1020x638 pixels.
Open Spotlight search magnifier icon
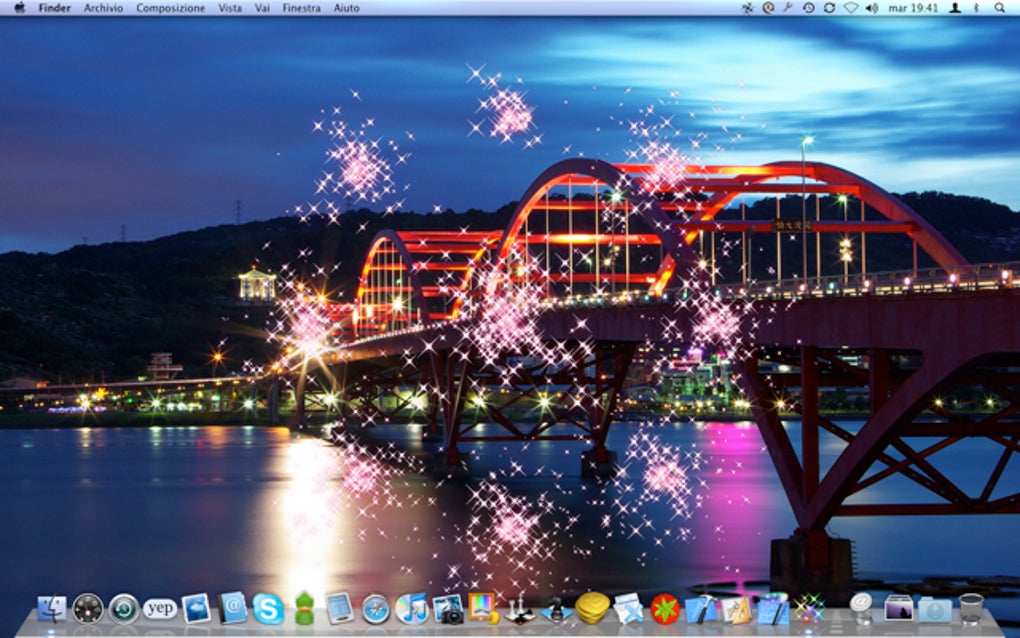point(1000,8)
